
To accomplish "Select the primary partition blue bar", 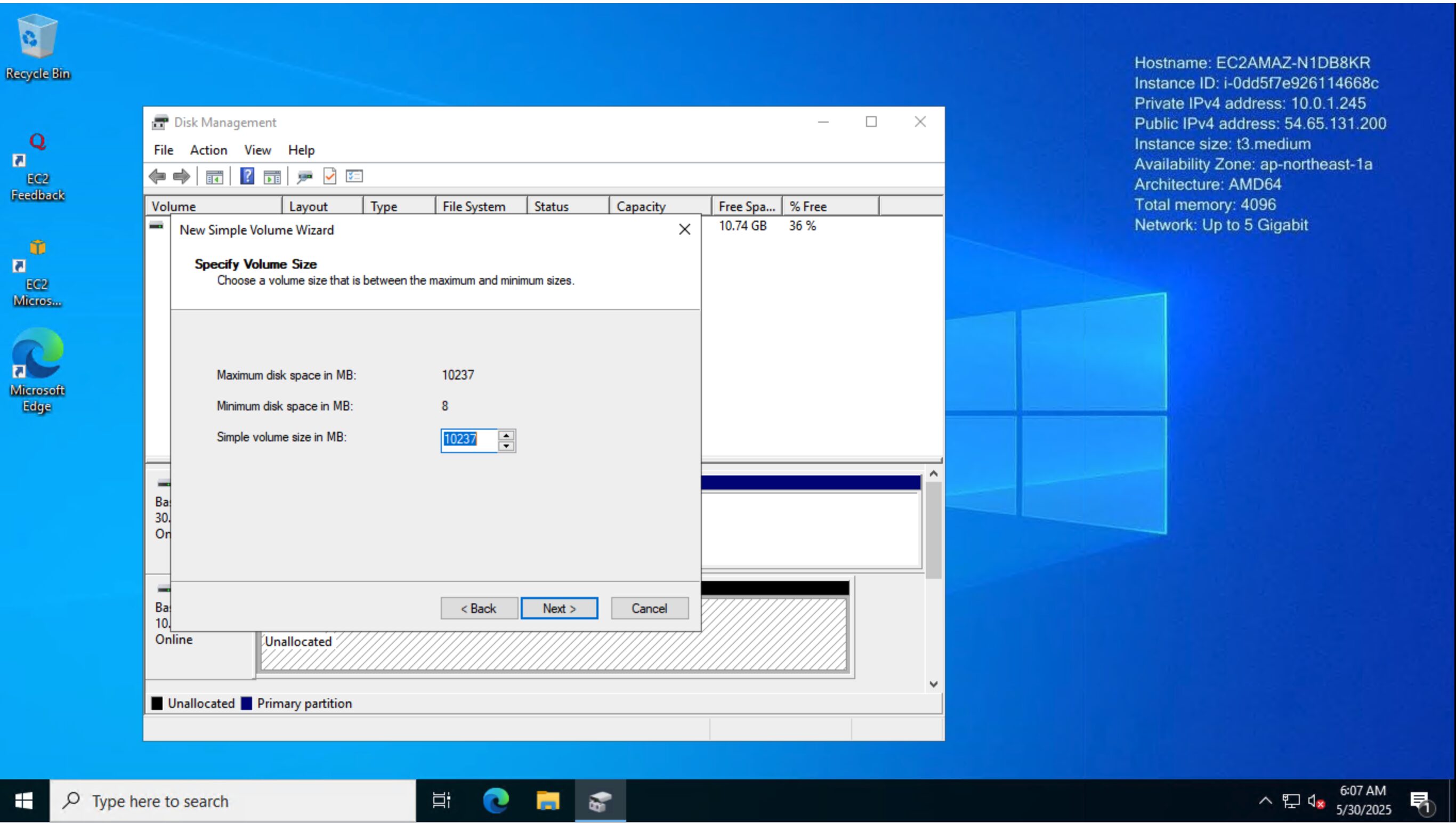I will [811, 482].
